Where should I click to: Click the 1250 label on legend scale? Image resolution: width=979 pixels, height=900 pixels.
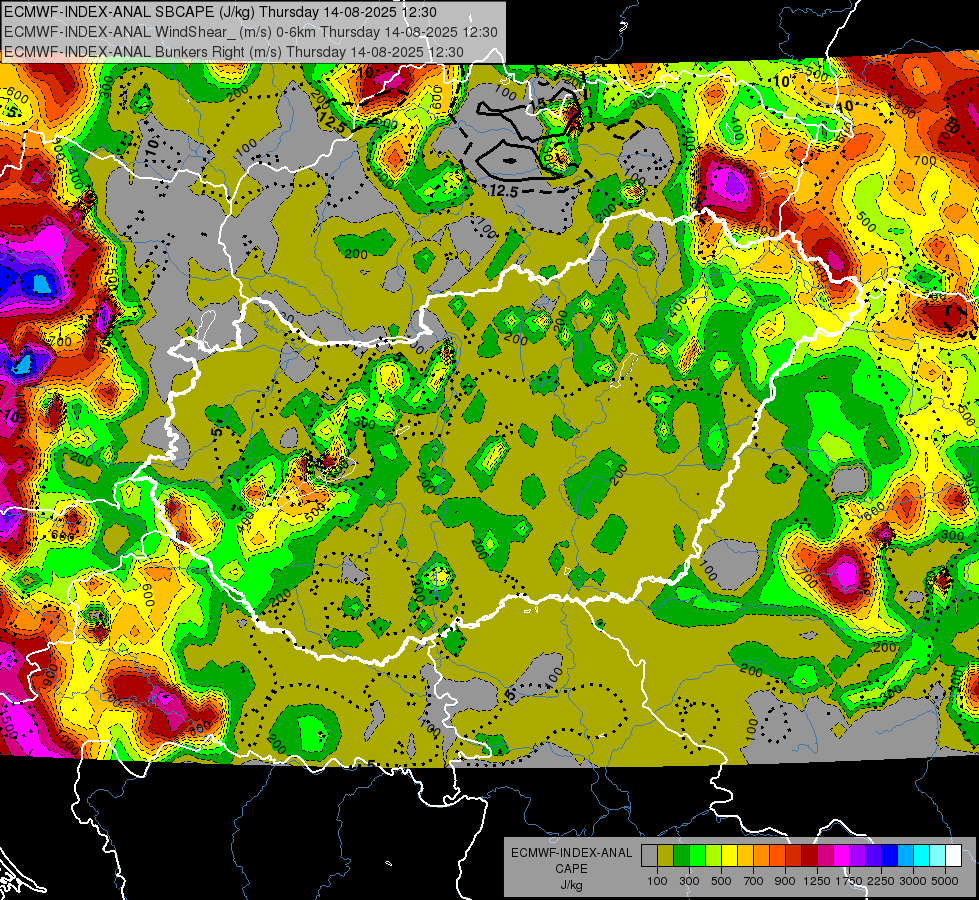pyautogui.click(x=817, y=881)
